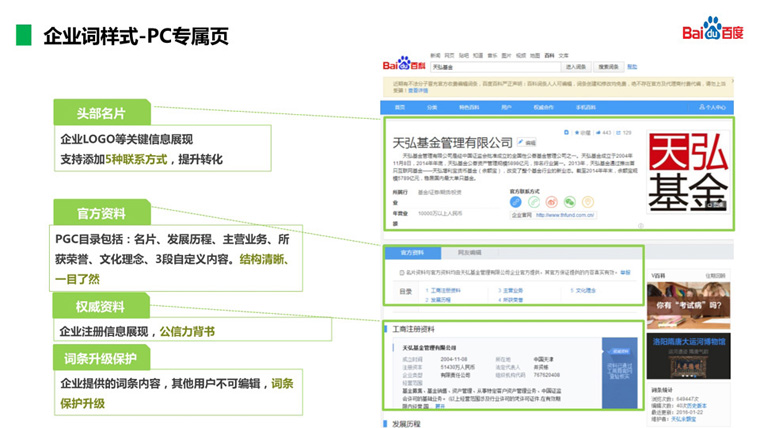Jump to catalog item 2 发展历程
The height and width of the screenshot is (428, 760).
438,300
